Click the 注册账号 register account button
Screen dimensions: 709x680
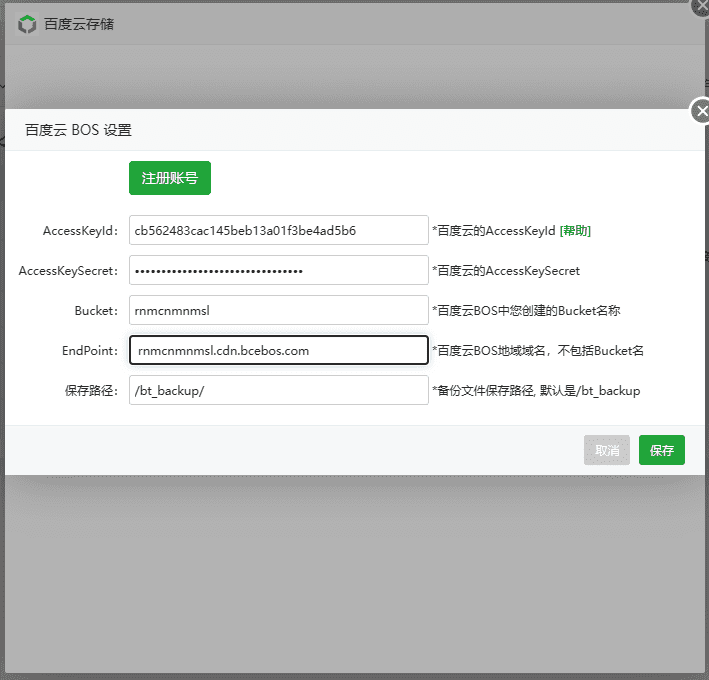pyautogui.click(x=170, y=178)
